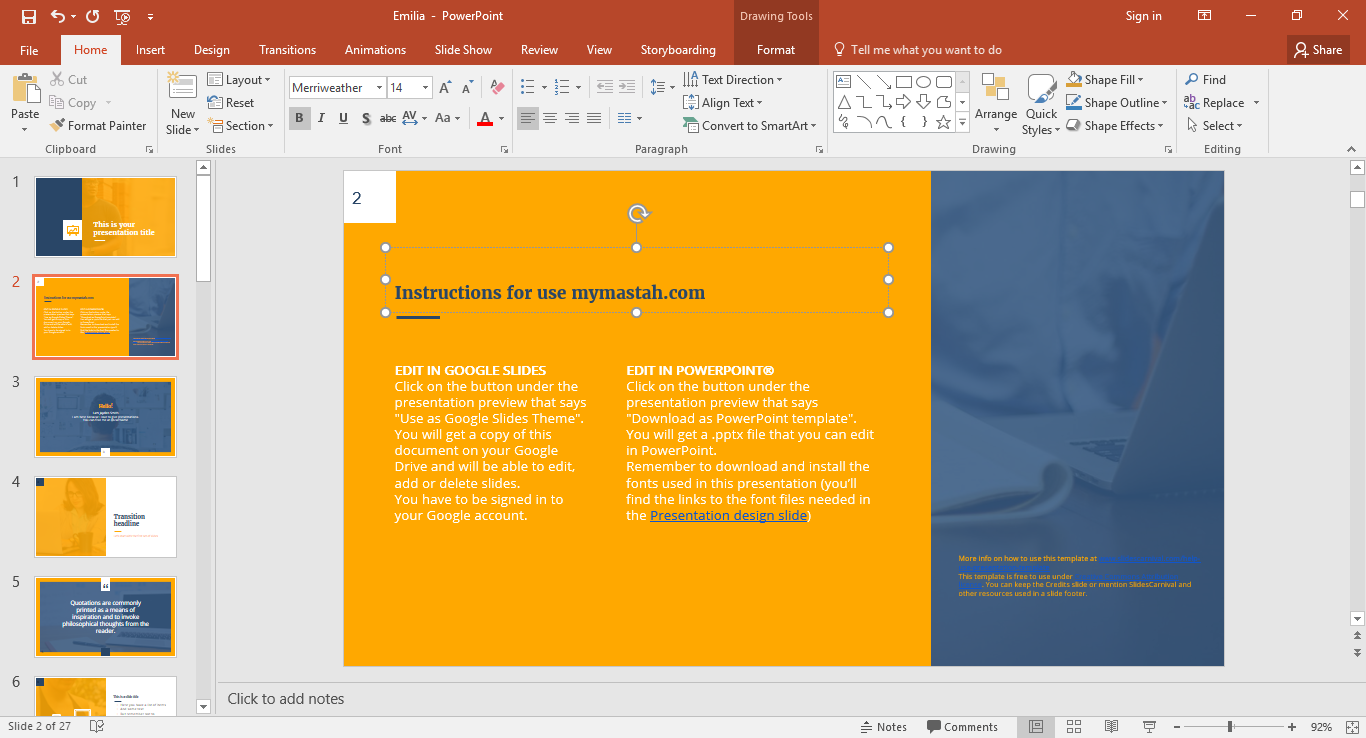The image size is (1366, 738).
Task: Start the Slide Show from the status bar
Action: 1149,727
